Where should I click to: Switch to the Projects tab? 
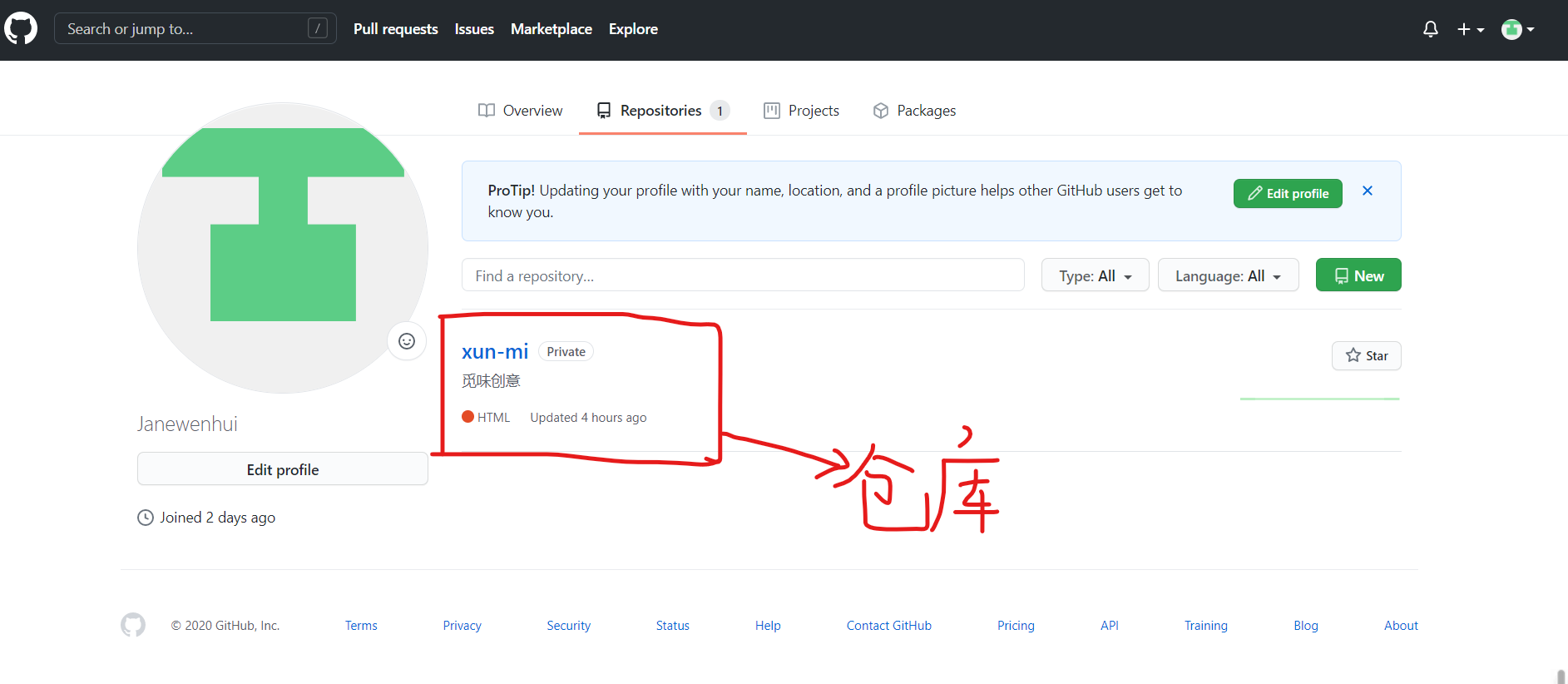point(802,111)
